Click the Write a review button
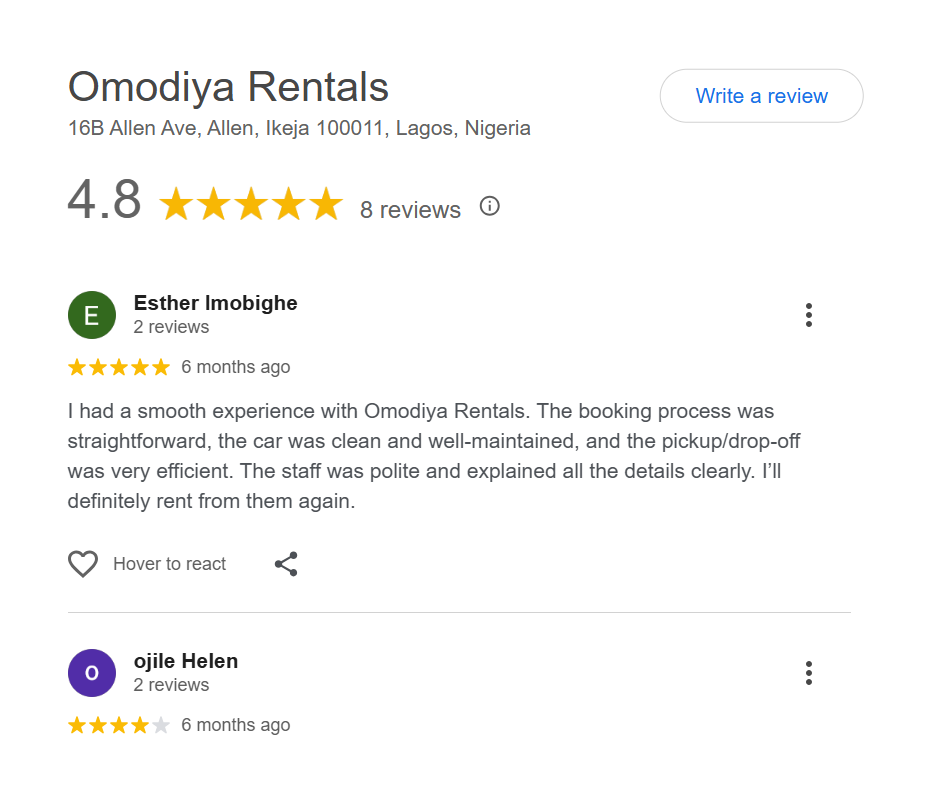The height and width of the screenshot is (792, 933). coord(761,95)
